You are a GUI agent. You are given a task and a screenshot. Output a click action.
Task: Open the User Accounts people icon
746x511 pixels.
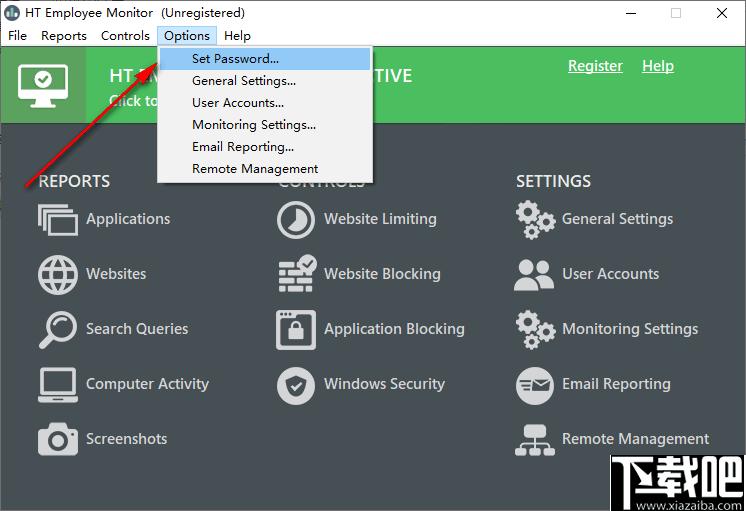[x=534, y=274]
